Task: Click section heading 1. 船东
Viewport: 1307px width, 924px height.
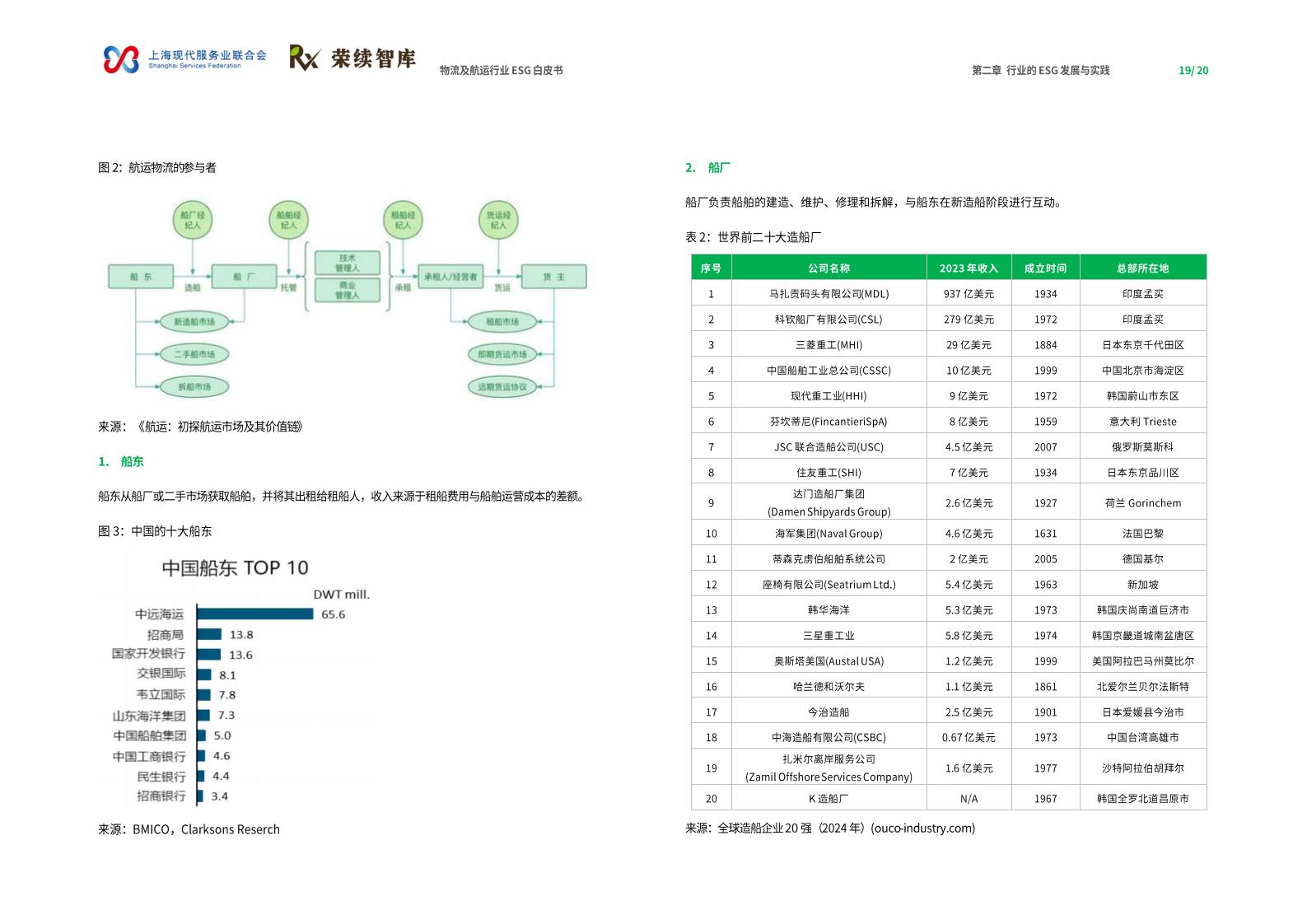Action: (121, 462)
